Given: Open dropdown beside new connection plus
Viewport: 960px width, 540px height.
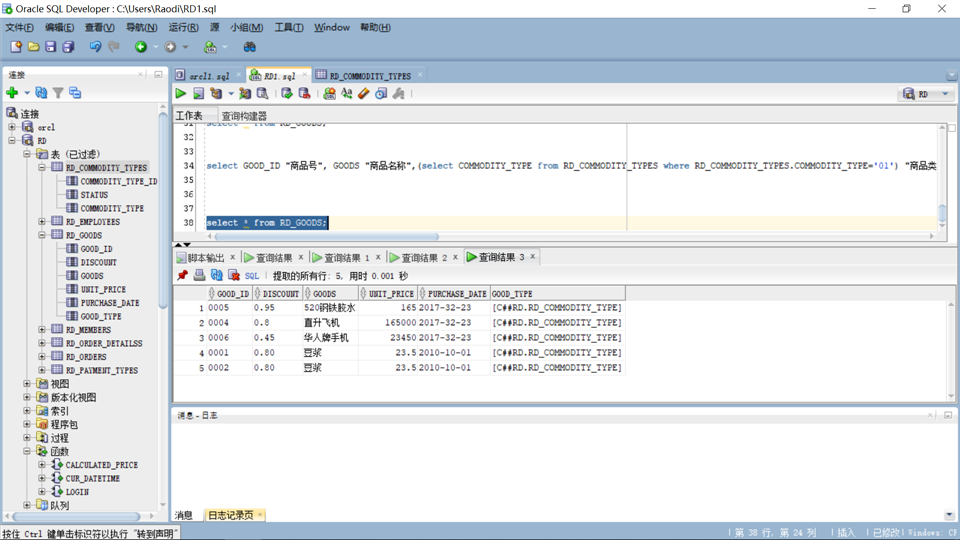Looking at the screenshot, I should click(x=27, y=93).
